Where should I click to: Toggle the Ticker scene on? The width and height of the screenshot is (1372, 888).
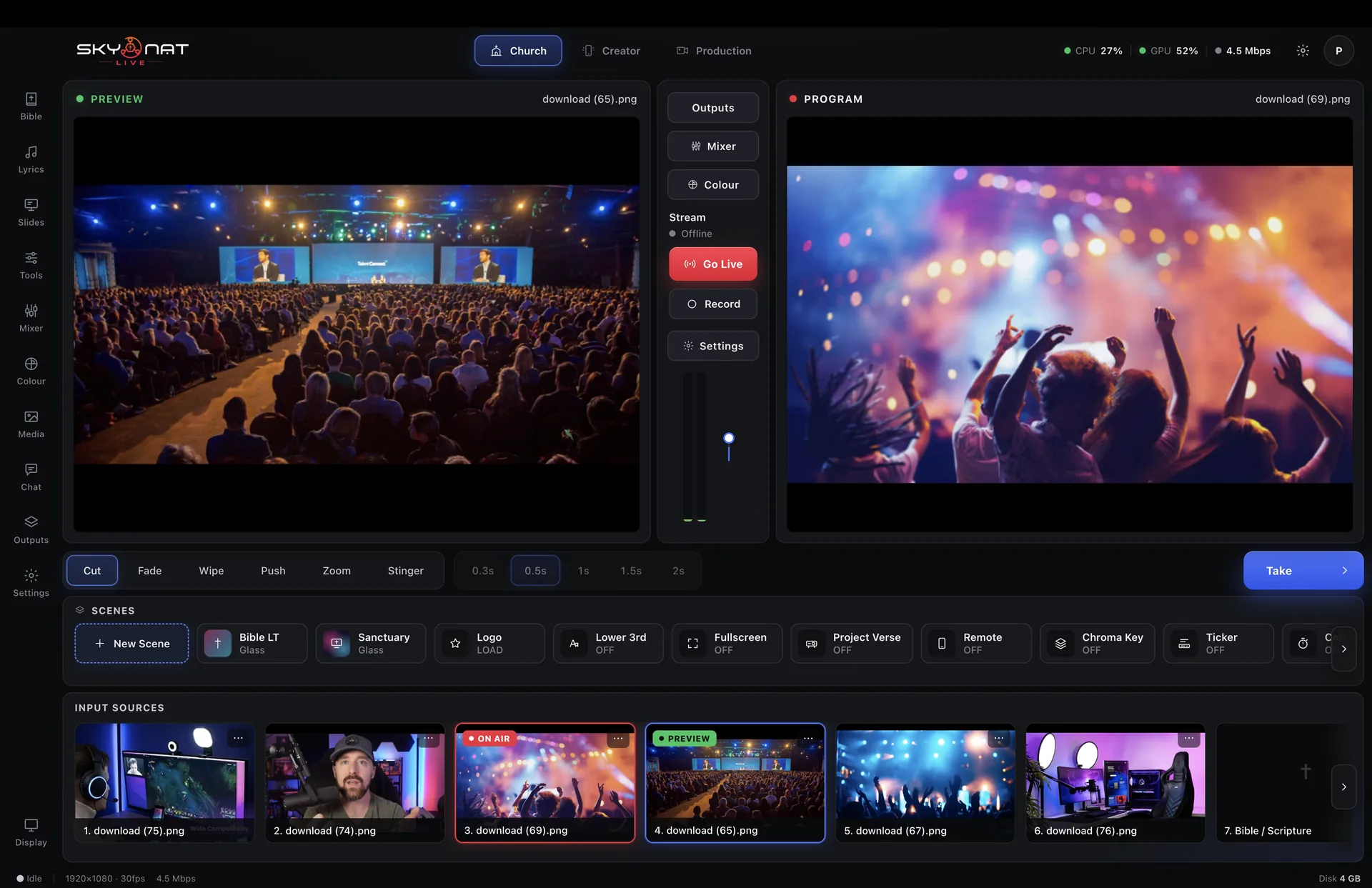pos(1218,643)
